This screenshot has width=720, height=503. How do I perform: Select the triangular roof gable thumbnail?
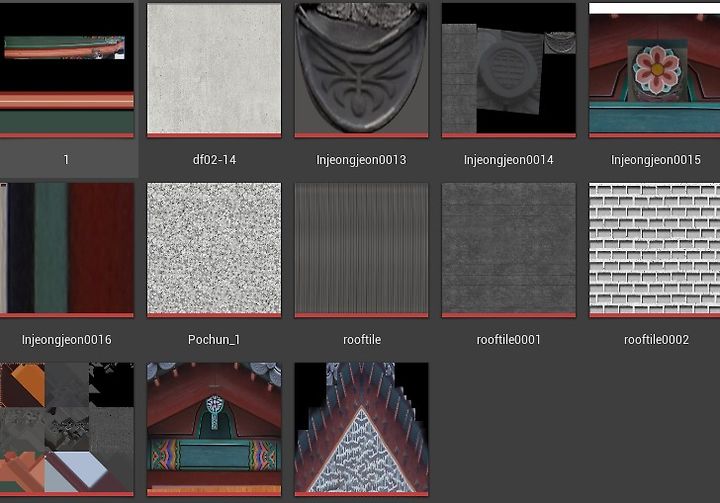pyautogui.click(x=361, y=430)
